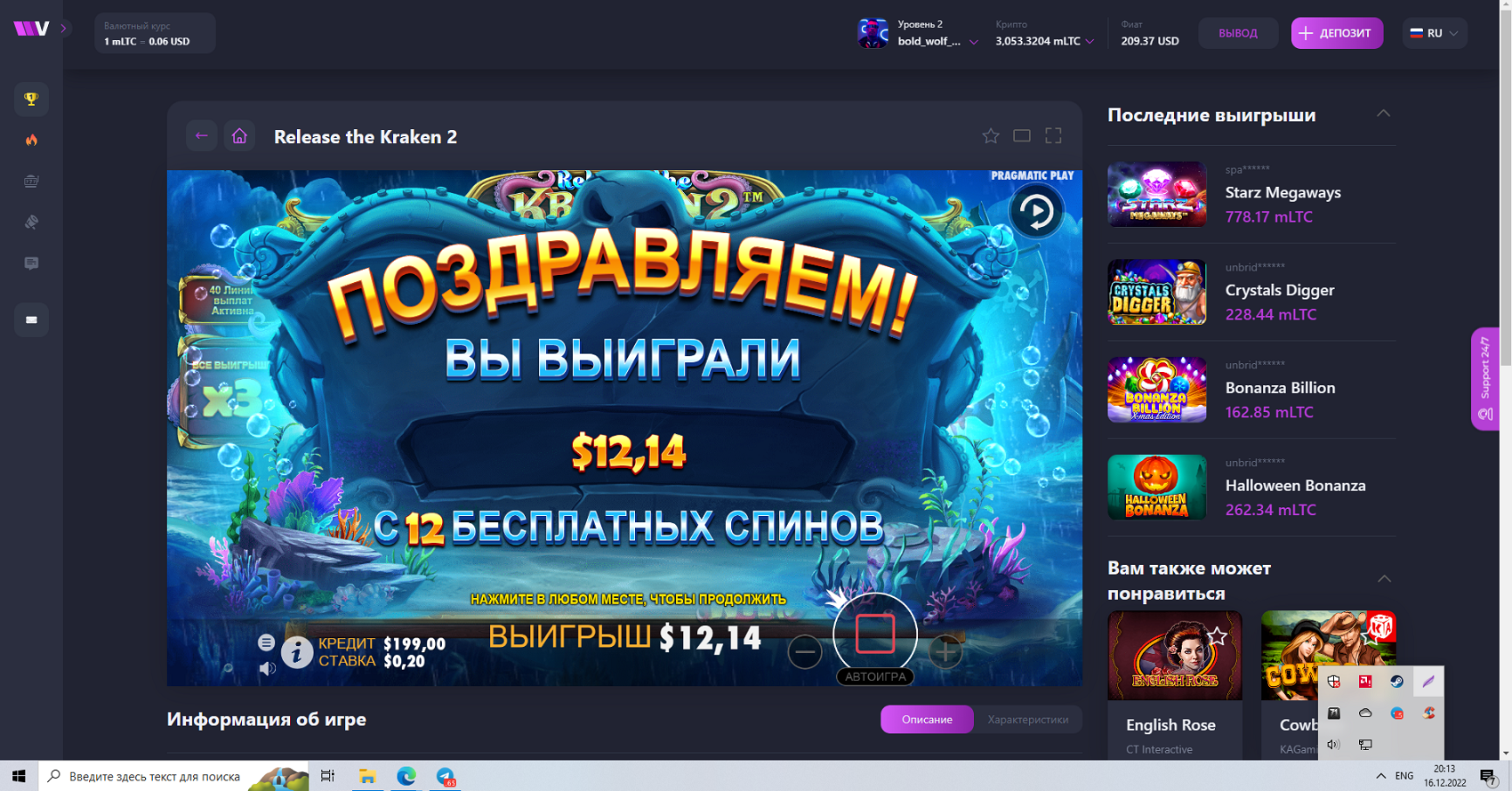
Task: Go back using the arrow beside the game title
Action: coord(202,136)
